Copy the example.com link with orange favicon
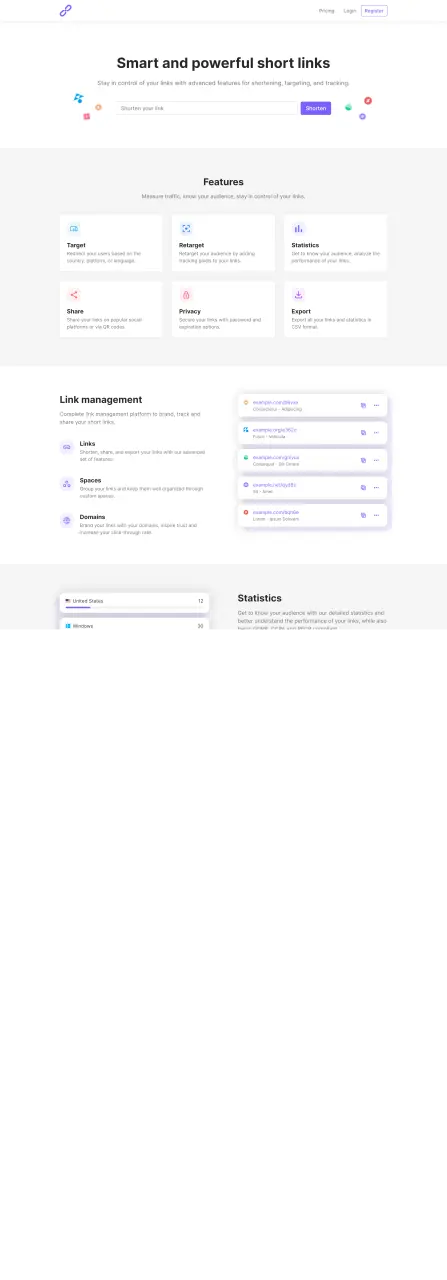 tap(364, 405)
